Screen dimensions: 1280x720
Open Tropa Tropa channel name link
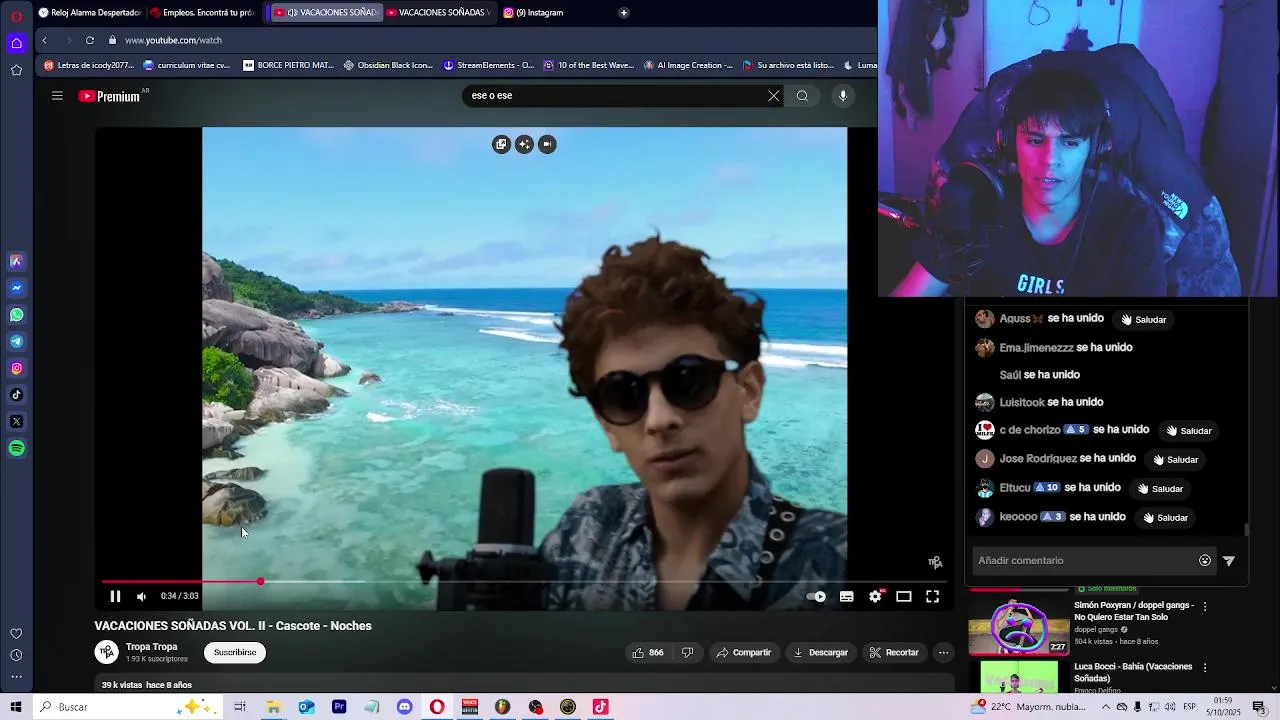(x=151, y=647)
